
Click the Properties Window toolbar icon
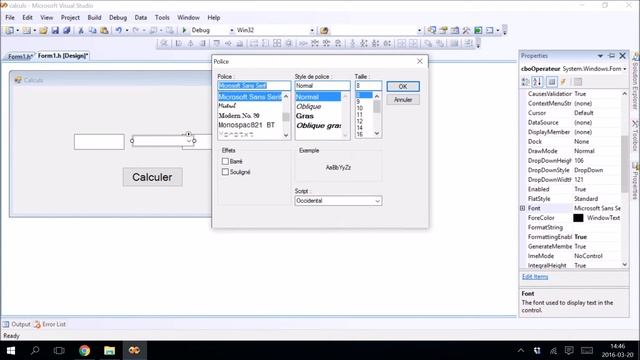point(443,30)
